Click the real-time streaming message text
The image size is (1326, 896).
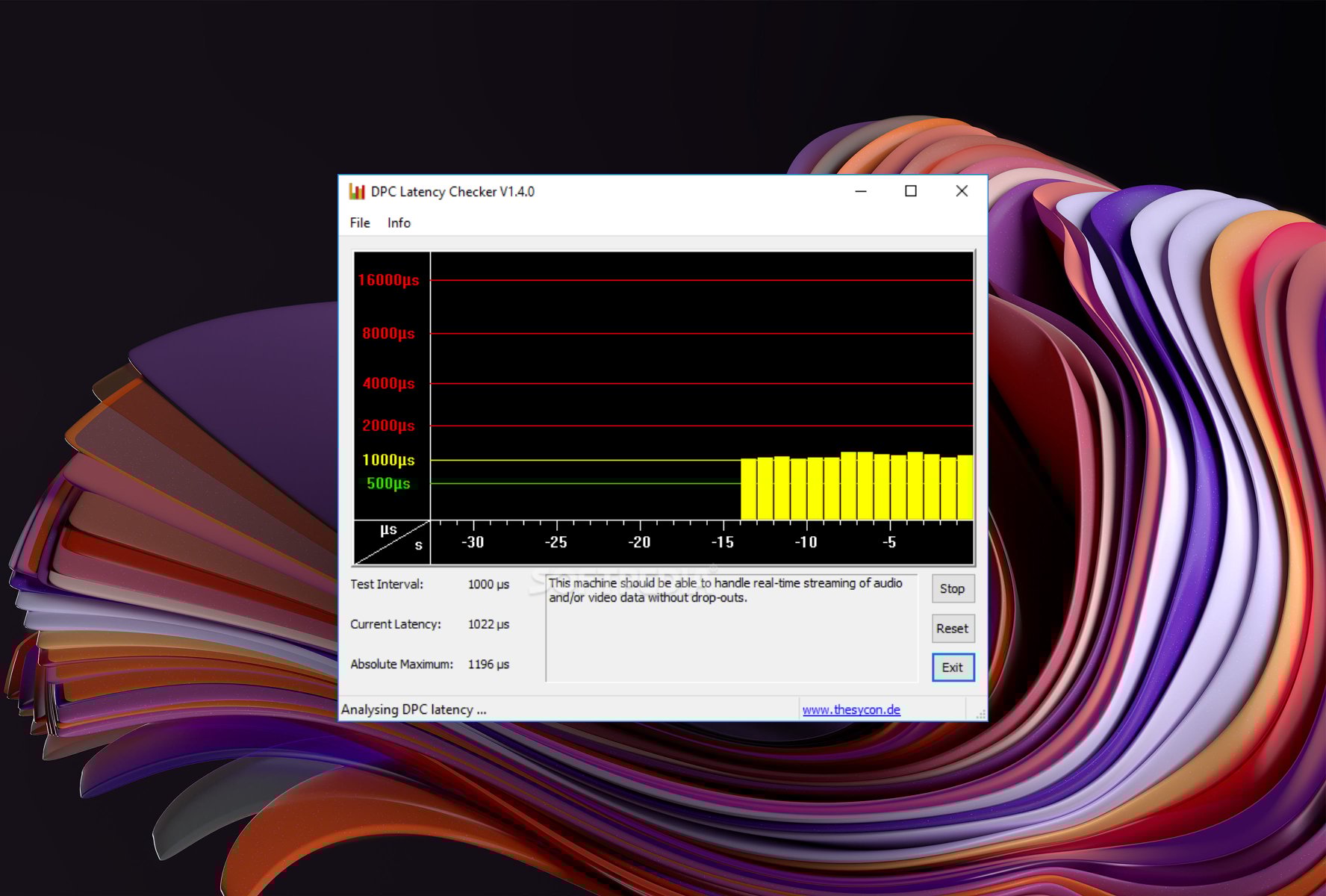pyautogui.click(x=726, y=590)
